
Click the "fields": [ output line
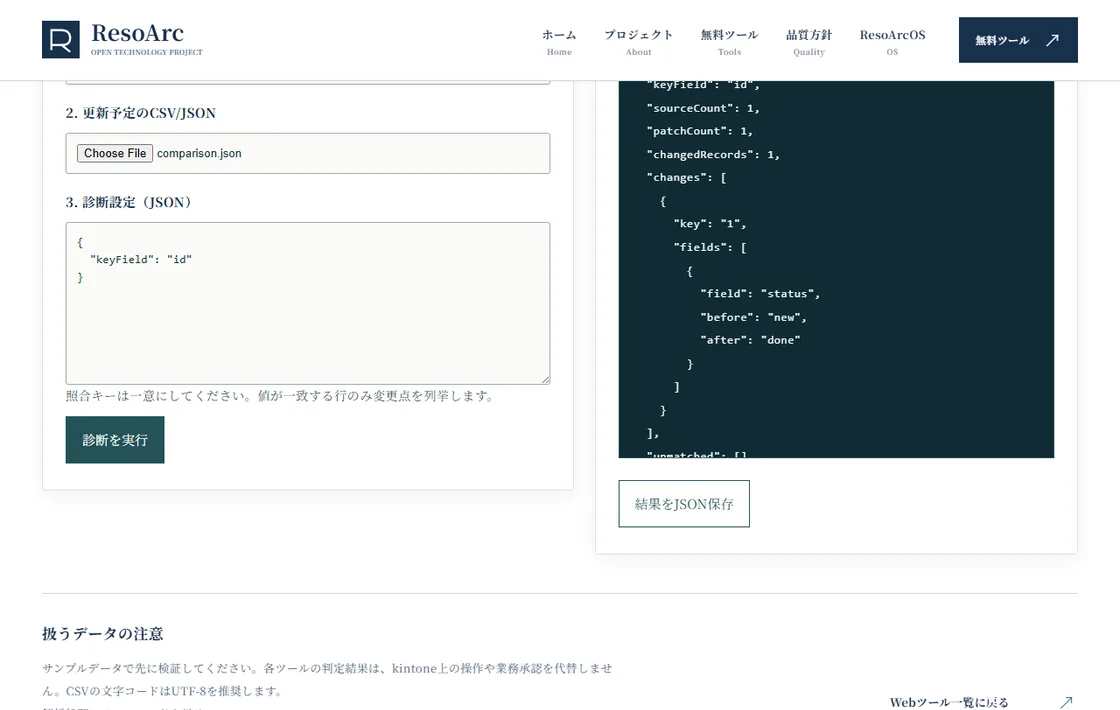(710, 247)
